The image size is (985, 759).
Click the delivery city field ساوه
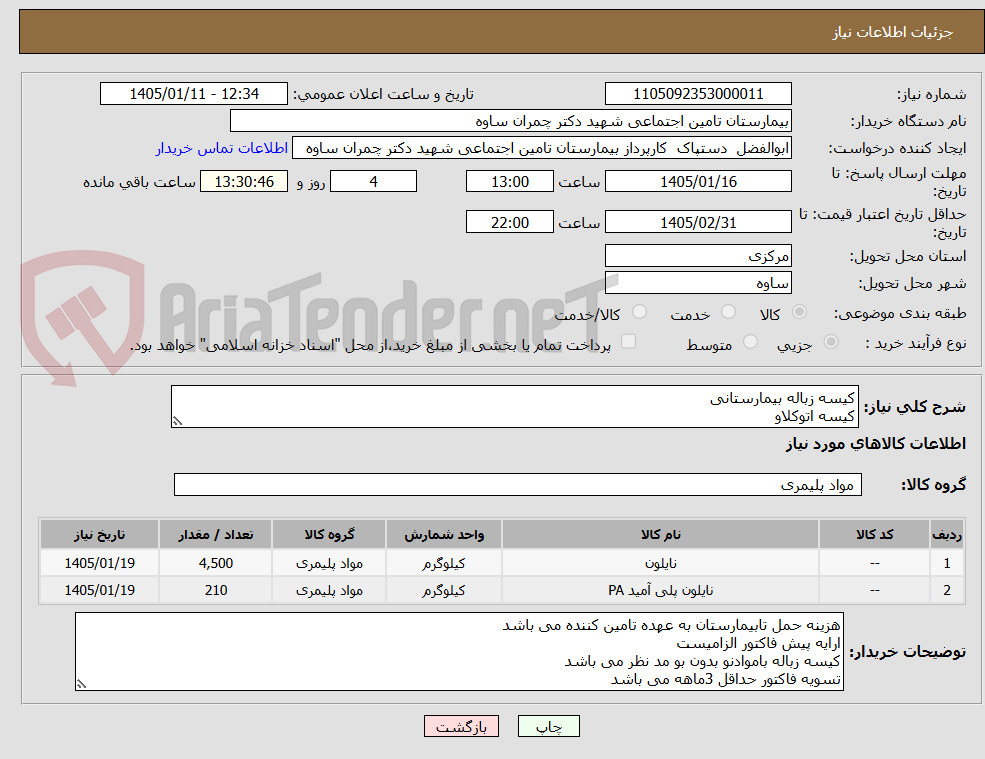tap(698, 283)
